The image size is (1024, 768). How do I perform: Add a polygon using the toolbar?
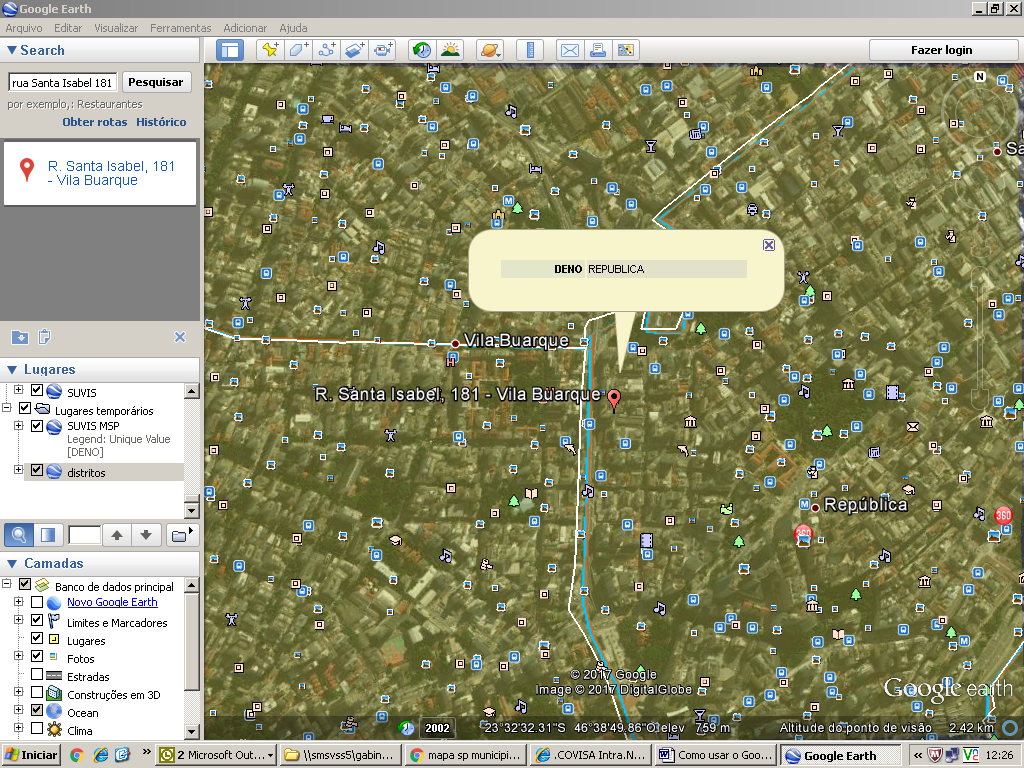pos(298,50)
